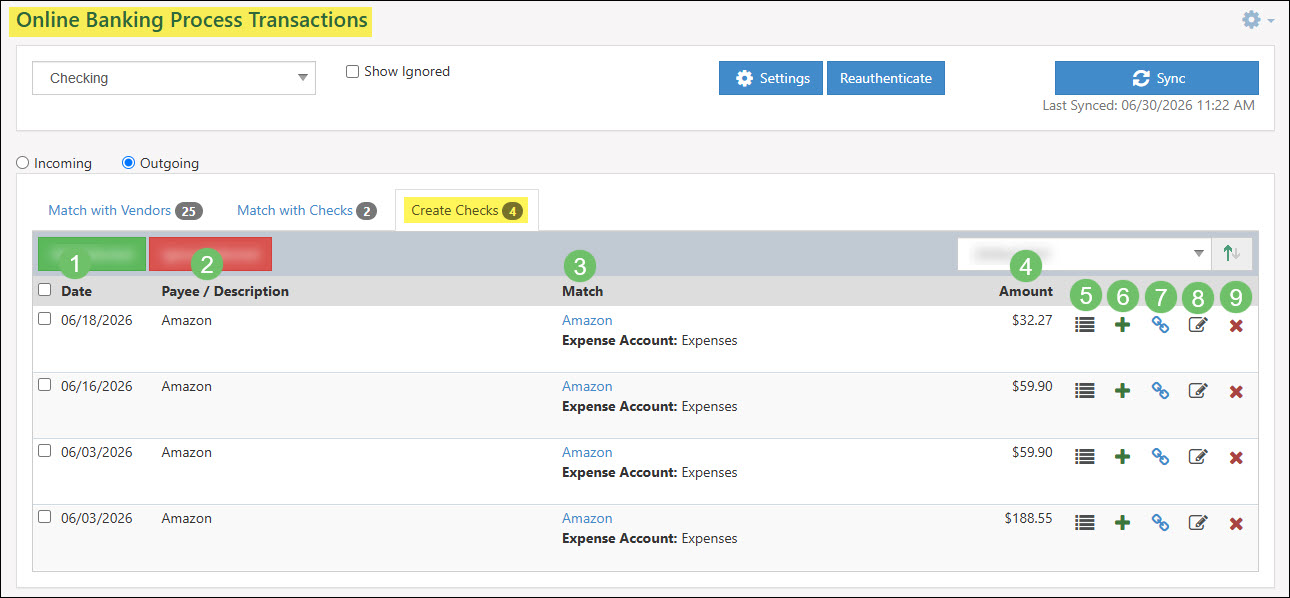Viewport: 1290px width, 598px height.
Task: Click the Amount column header
Action: tap(1026, 291)
